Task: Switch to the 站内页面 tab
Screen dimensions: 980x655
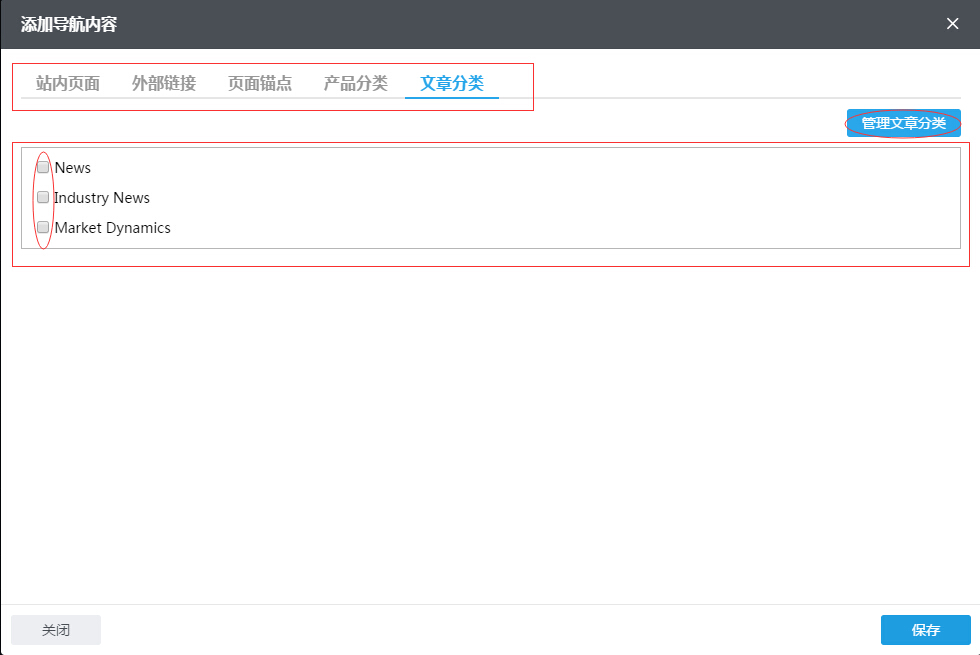Action: [68, 83]
